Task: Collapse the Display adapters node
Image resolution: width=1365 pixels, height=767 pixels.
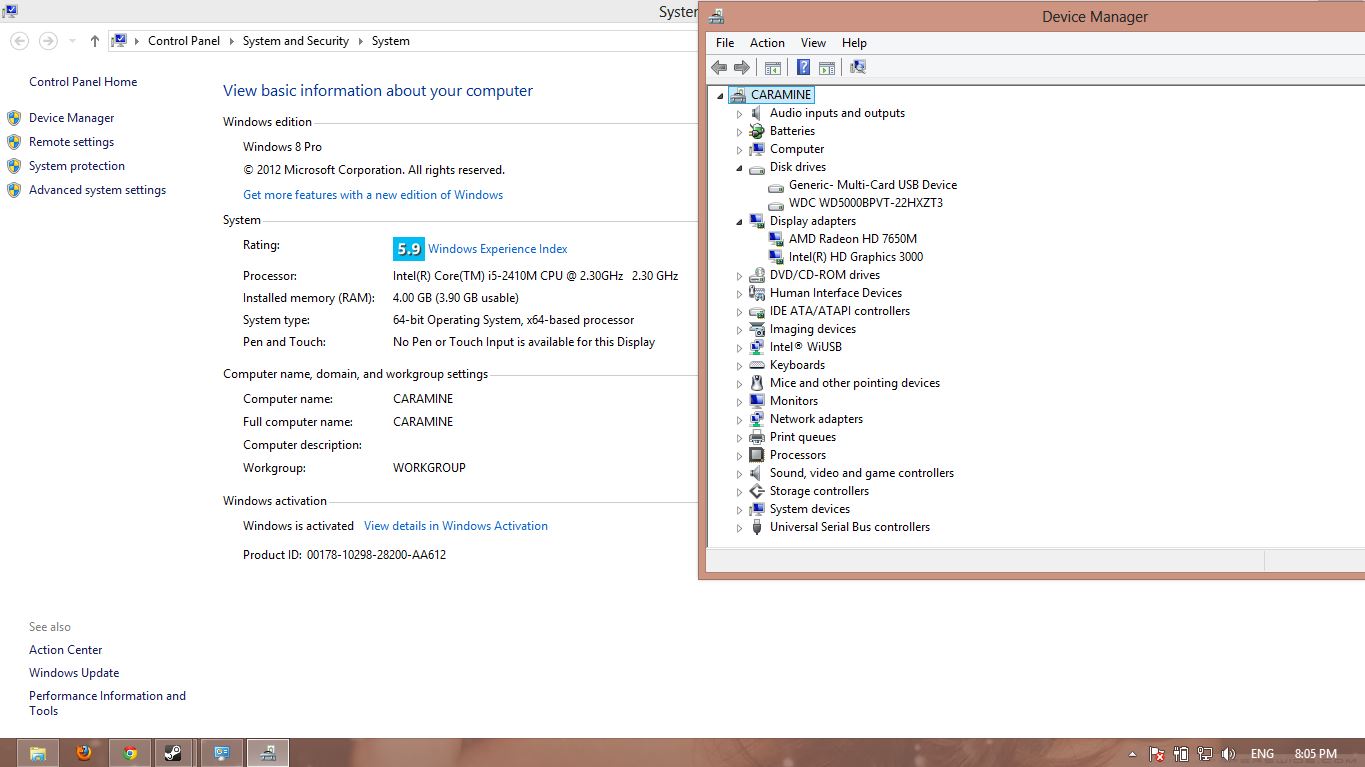Action: [740, 222]
